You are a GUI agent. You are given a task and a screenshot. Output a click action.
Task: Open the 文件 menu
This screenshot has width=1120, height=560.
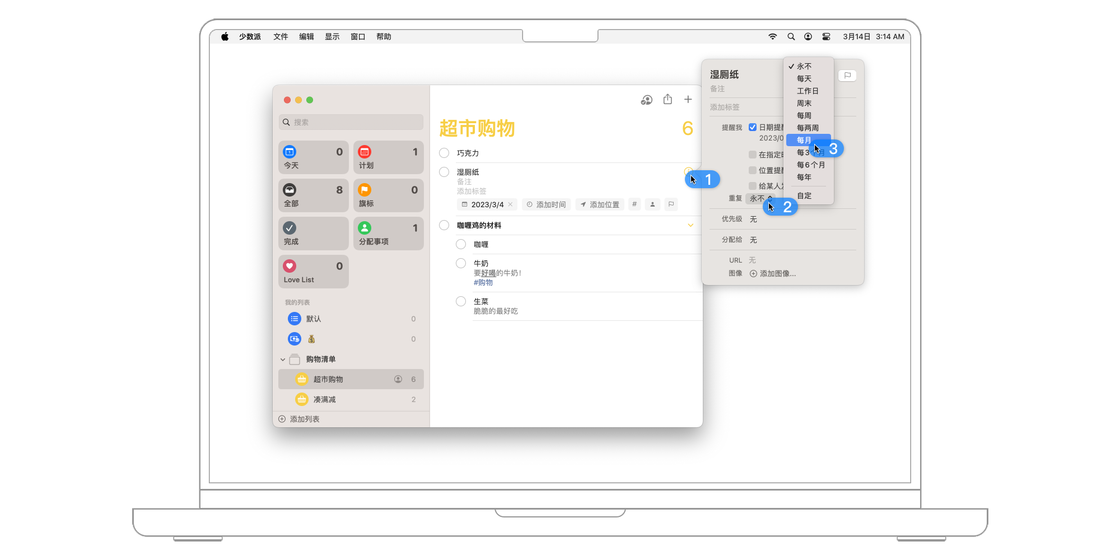281,36
